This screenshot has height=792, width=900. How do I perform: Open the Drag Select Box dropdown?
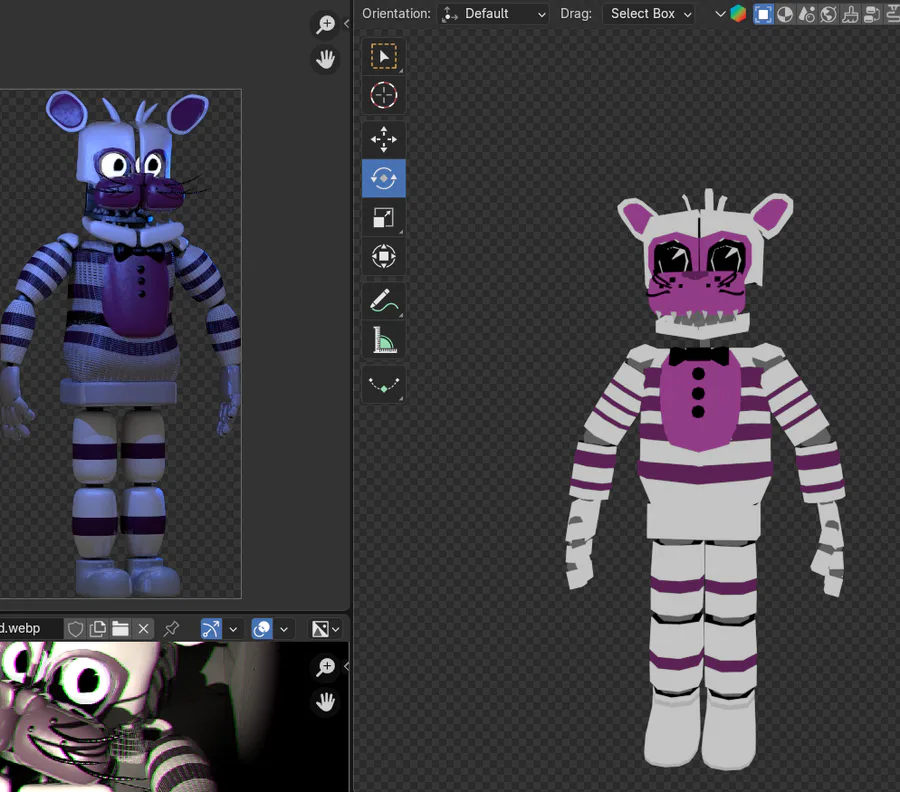pos(649,14)
